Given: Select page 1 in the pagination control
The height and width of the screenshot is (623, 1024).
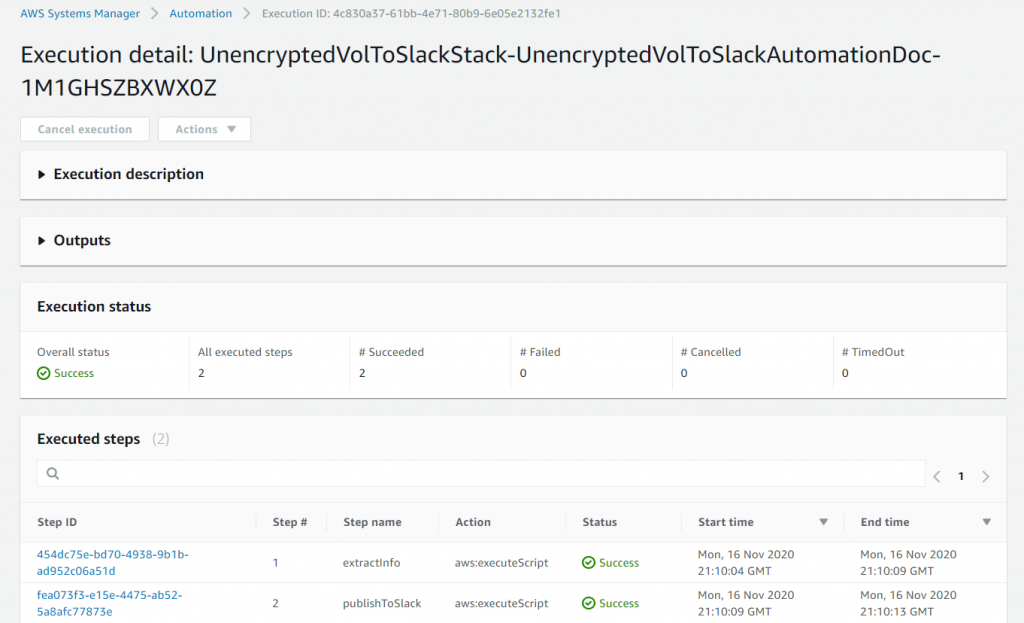Looking at the screenshot, I should (961, 476).
